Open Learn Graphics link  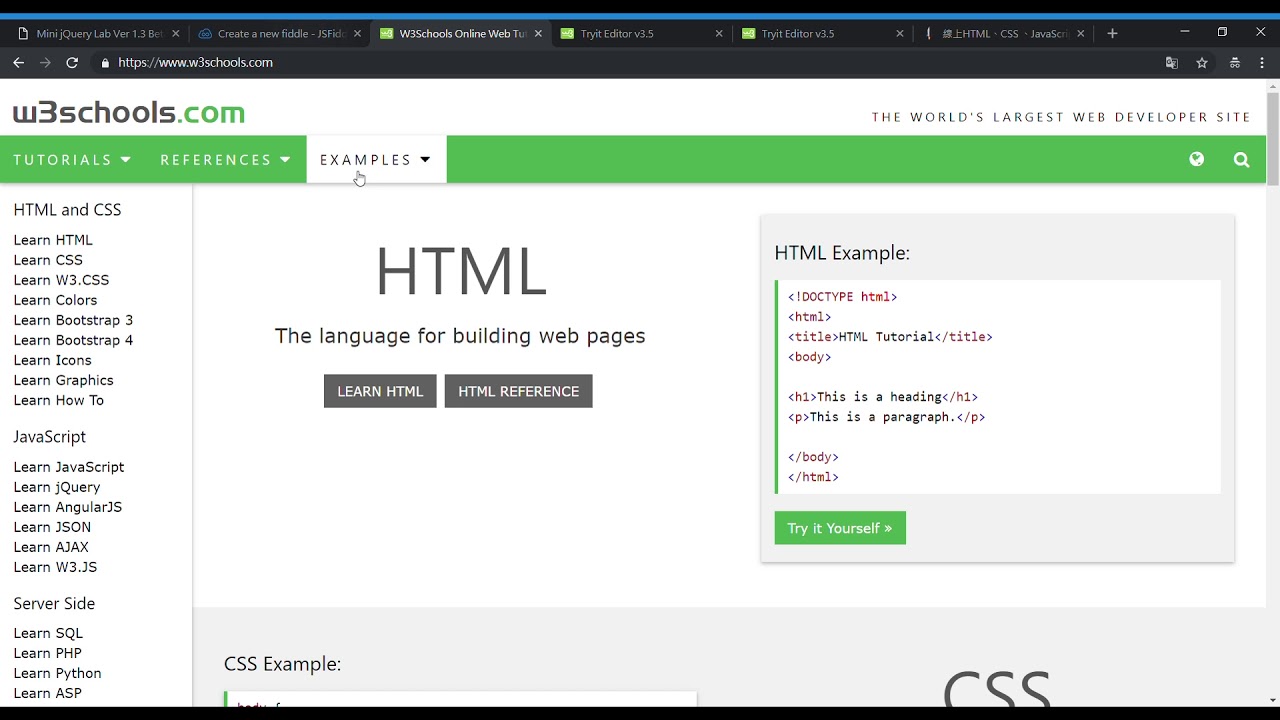[x=63, y=380]
